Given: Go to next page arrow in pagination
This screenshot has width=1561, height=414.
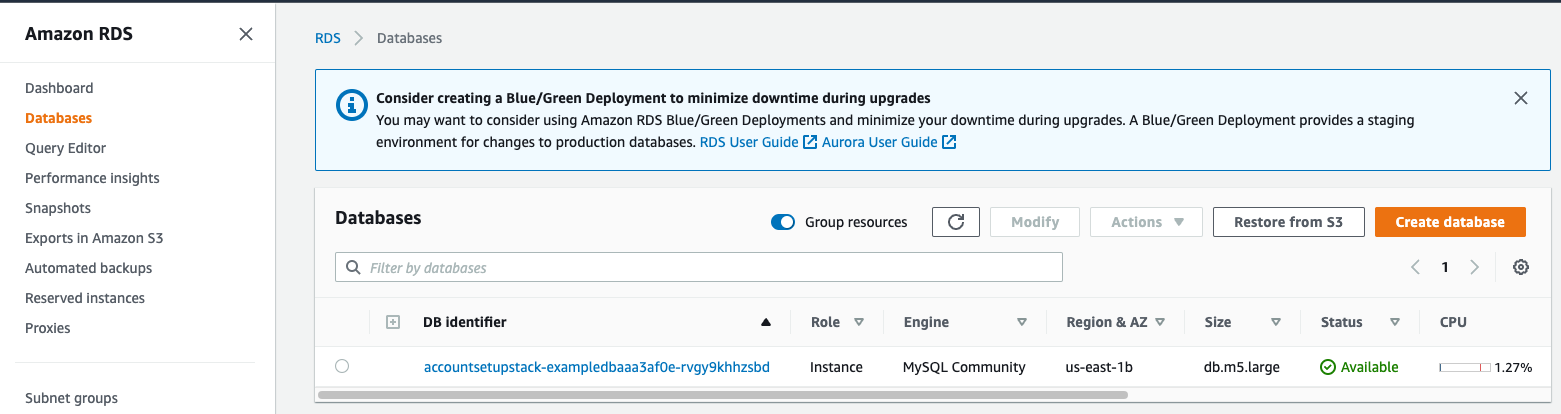Looking at the screenshot, I should pos(1474,267).
